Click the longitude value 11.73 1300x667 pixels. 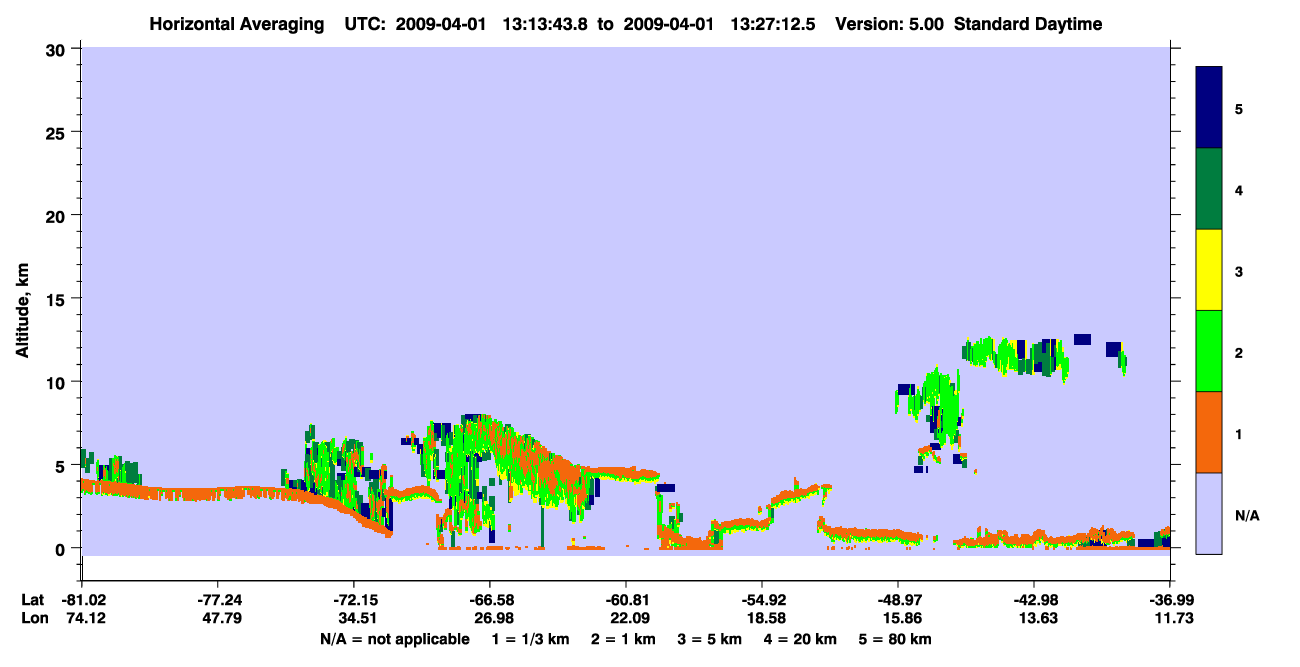(1172, 618)
